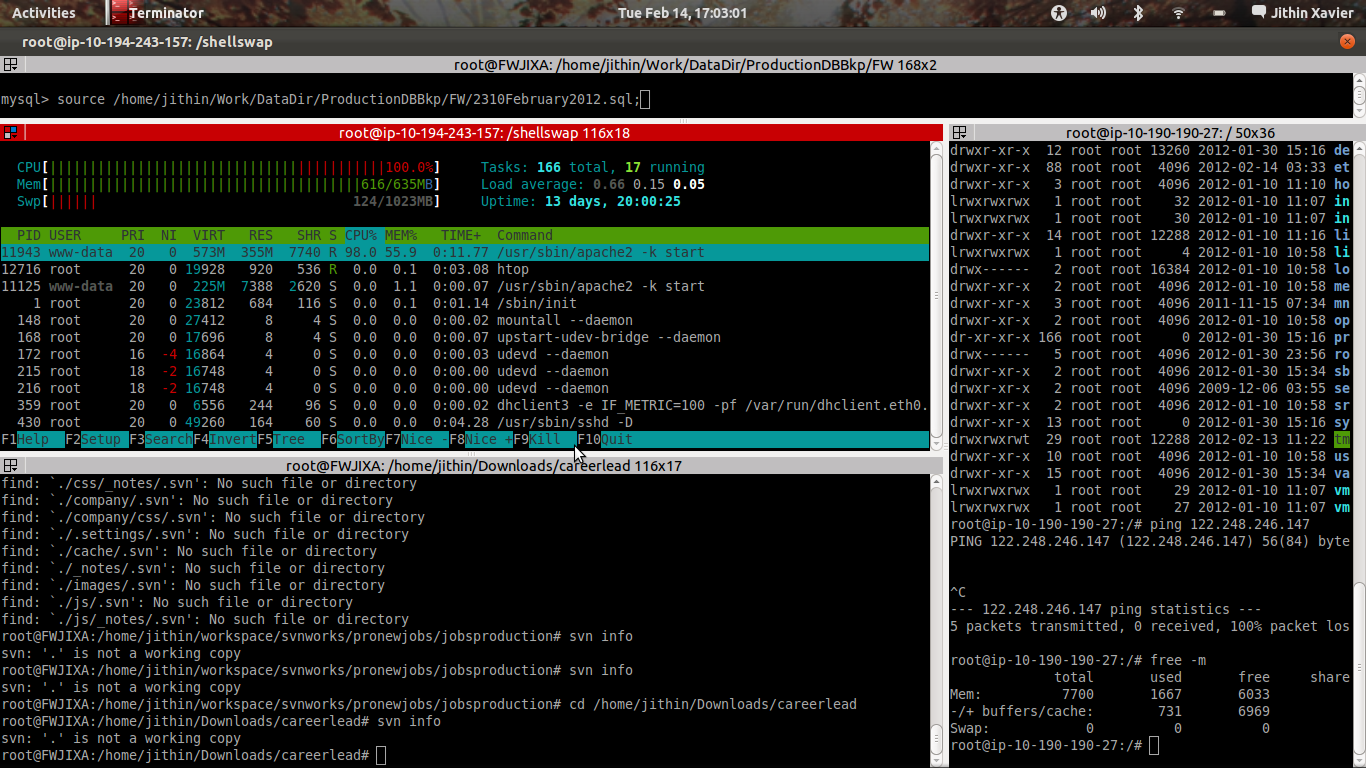The image size is (1366, 768).
Task: Sort htop by the PID column header
Action: point(29,235)
